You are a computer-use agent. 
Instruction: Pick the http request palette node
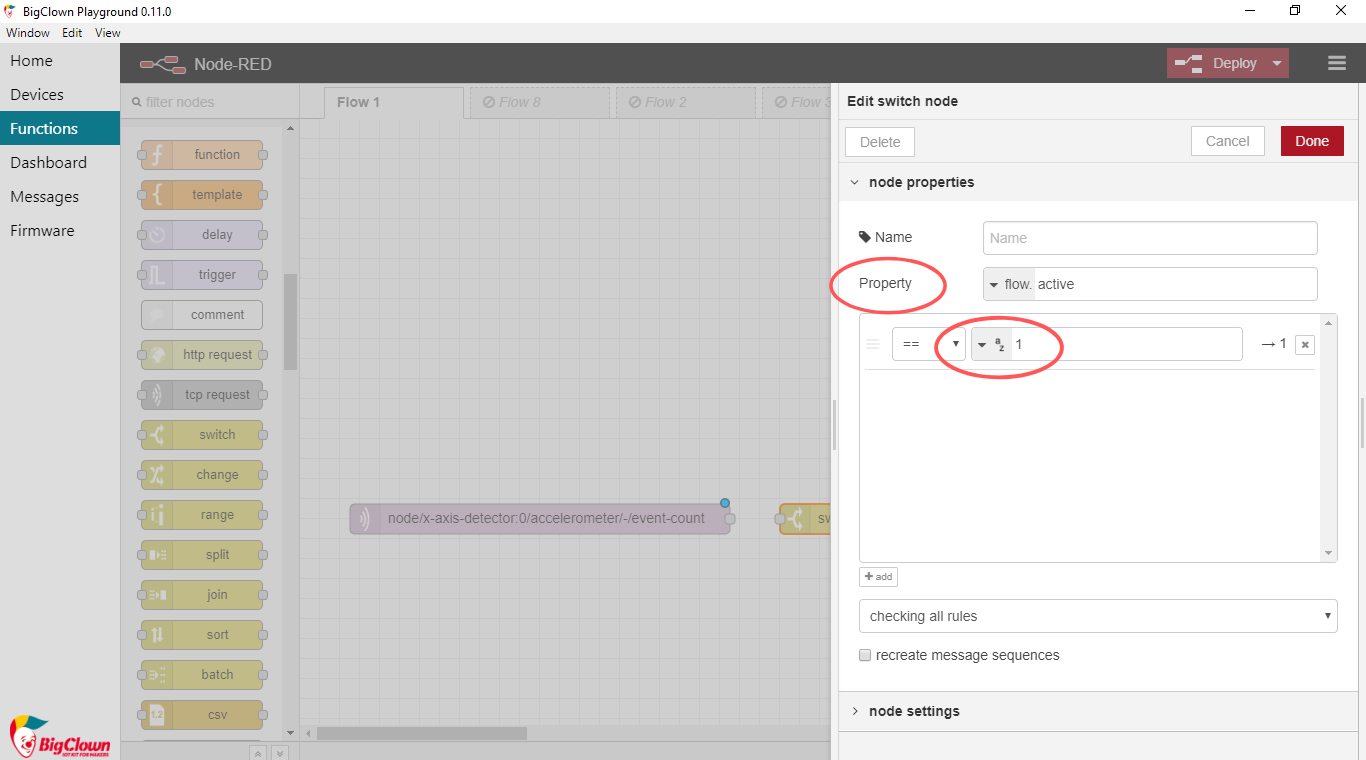pos(202,355)
